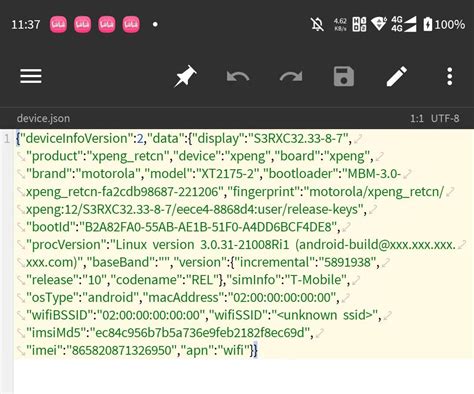Tap the battery 100% indicator
Image resolution: width=474 pixels, height=394 pixels.
pyautogui.click(x=444, y=24)
